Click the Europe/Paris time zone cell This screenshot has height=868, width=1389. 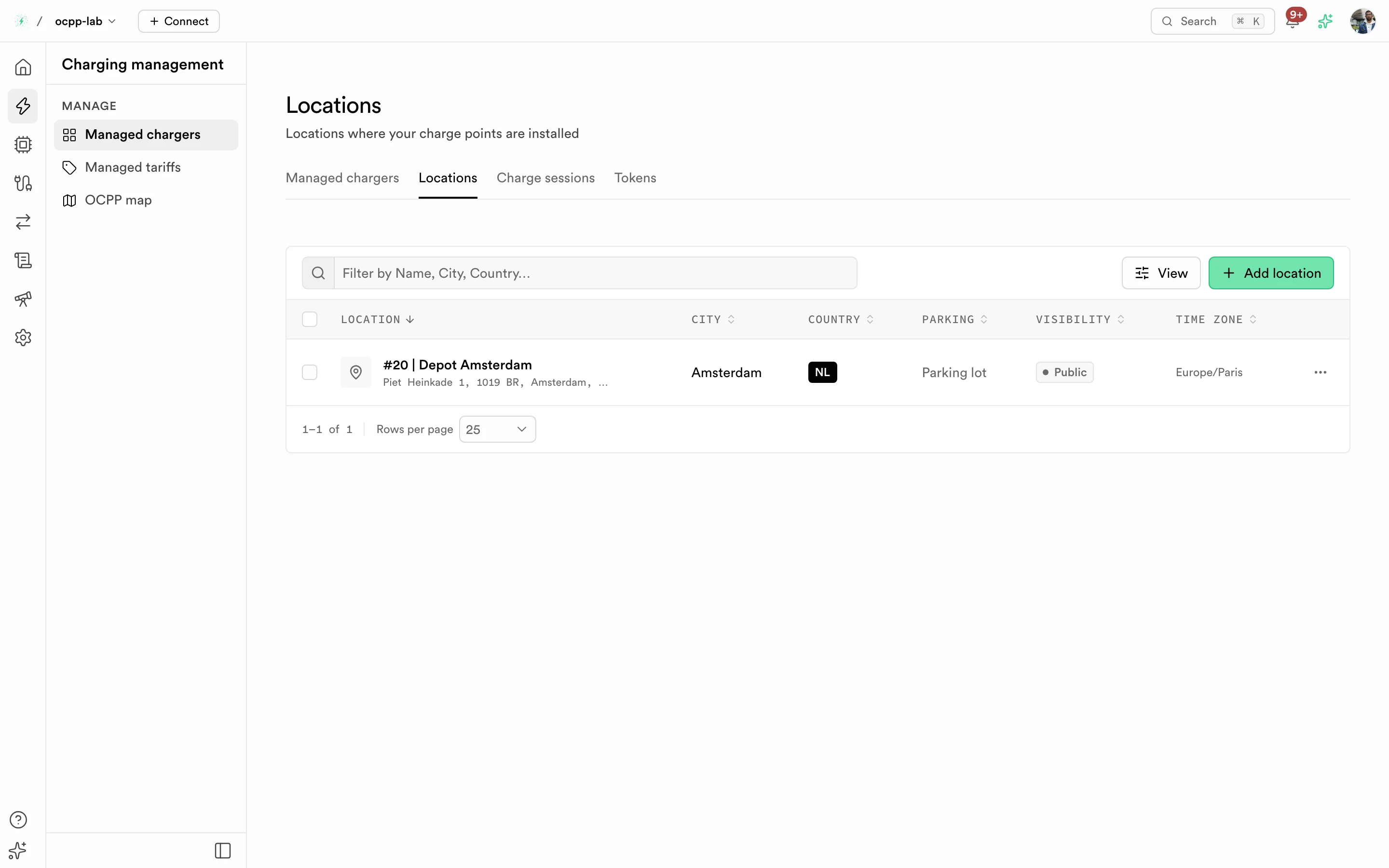(x=1209, y=373)
